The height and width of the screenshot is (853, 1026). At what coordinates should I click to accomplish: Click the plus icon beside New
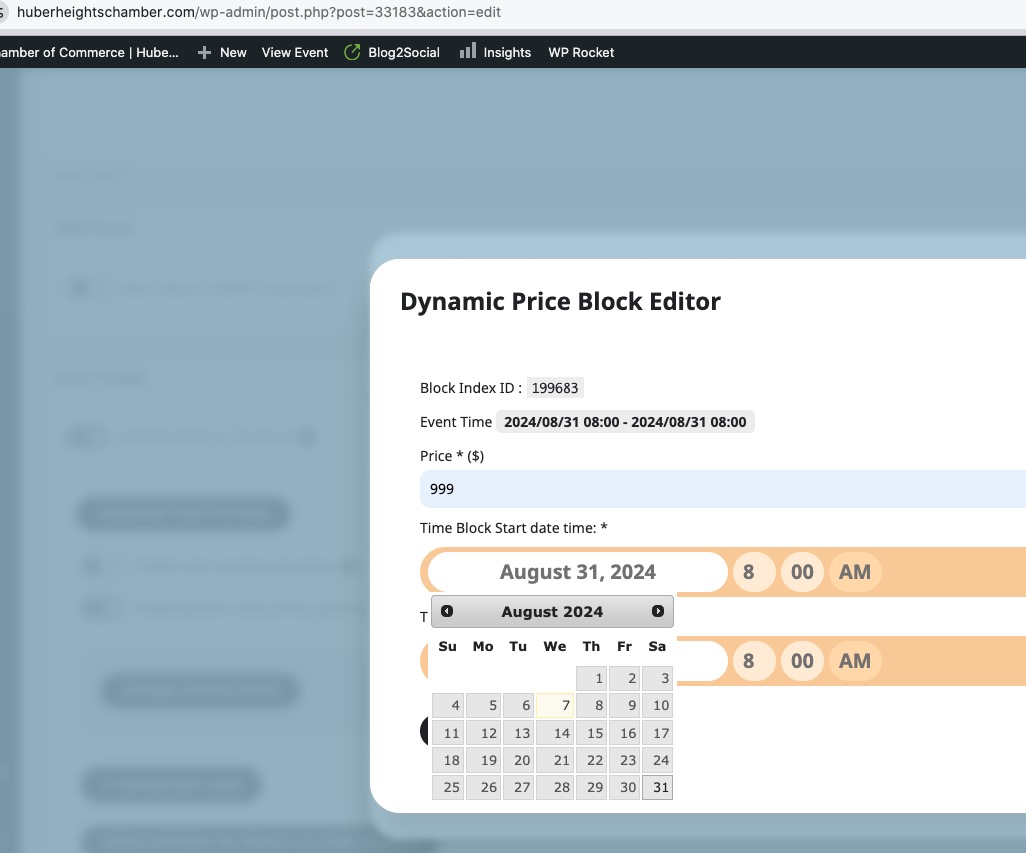click(204, 52)
